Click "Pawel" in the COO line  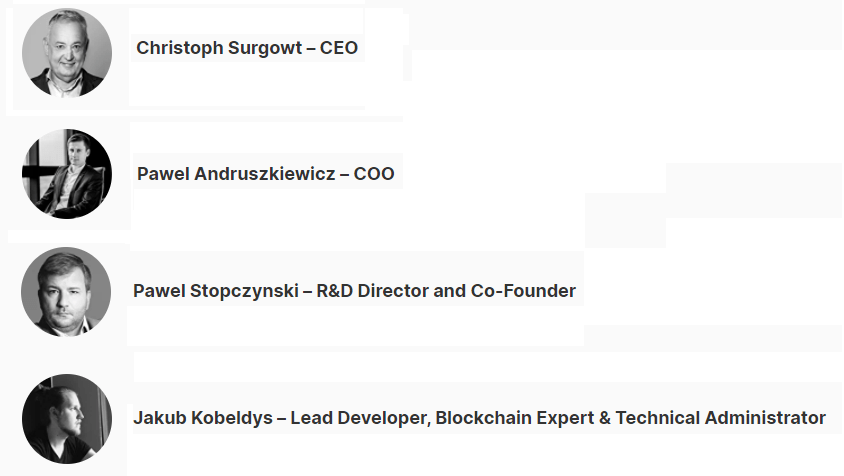click(163, 174)
